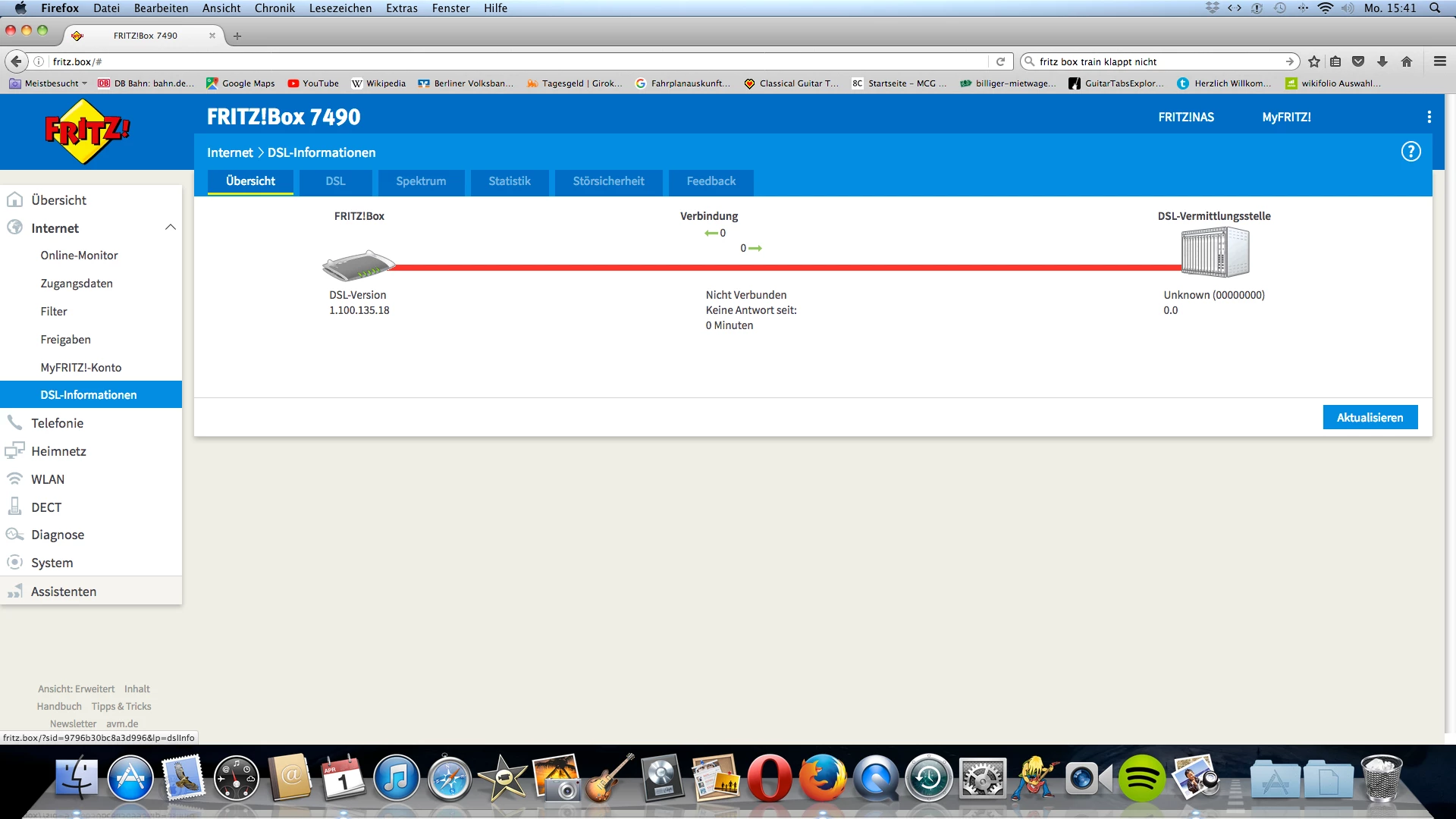Screen dimensions: 1456x819
Task: Toggle the Ansicht: Erweitert view link
Action: coord(77,689)
